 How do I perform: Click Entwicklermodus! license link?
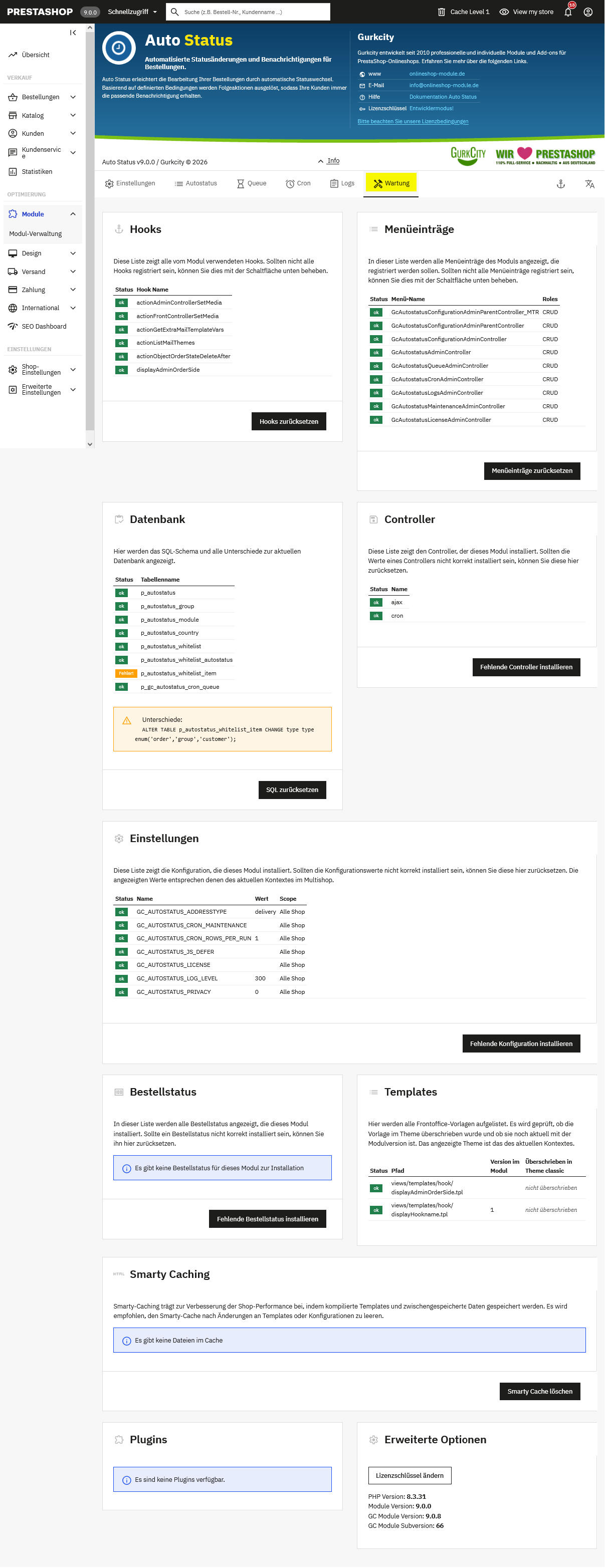432,108
